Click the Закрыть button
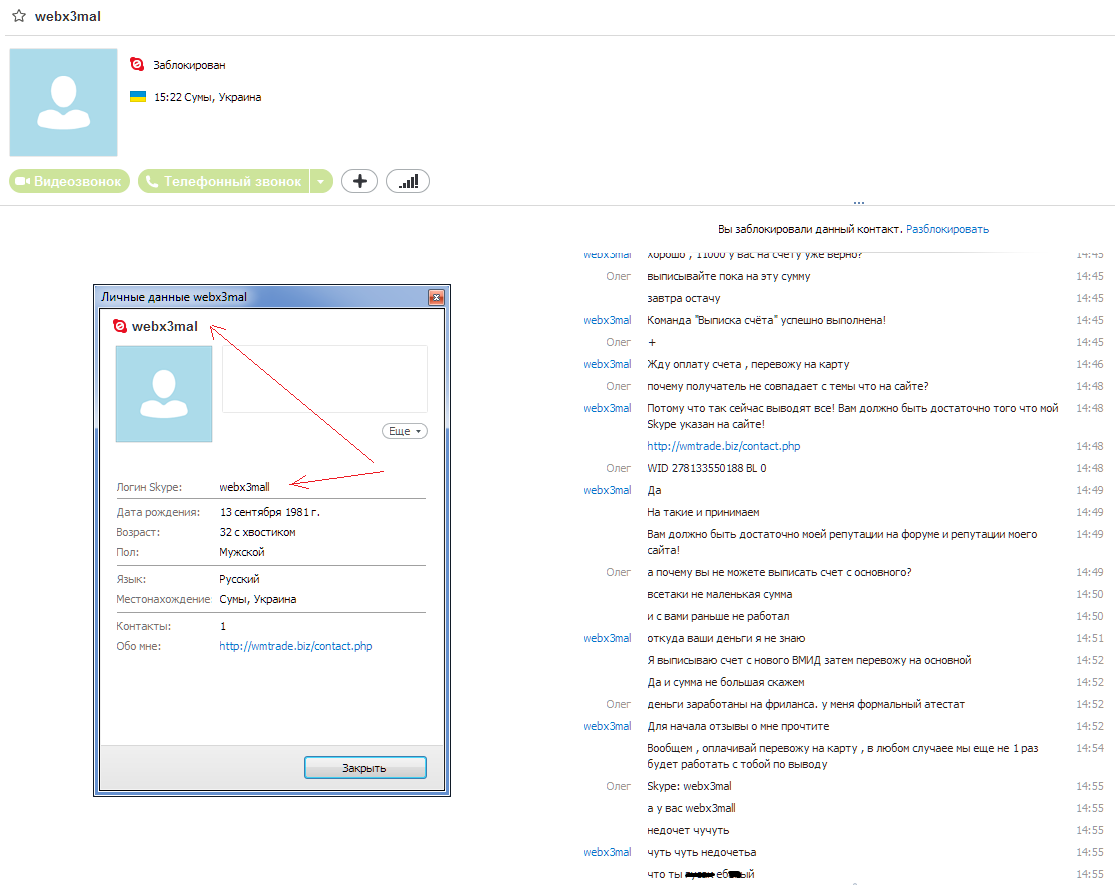The width and height of the screenshot is (1115, 885). (x=365, y=768)
